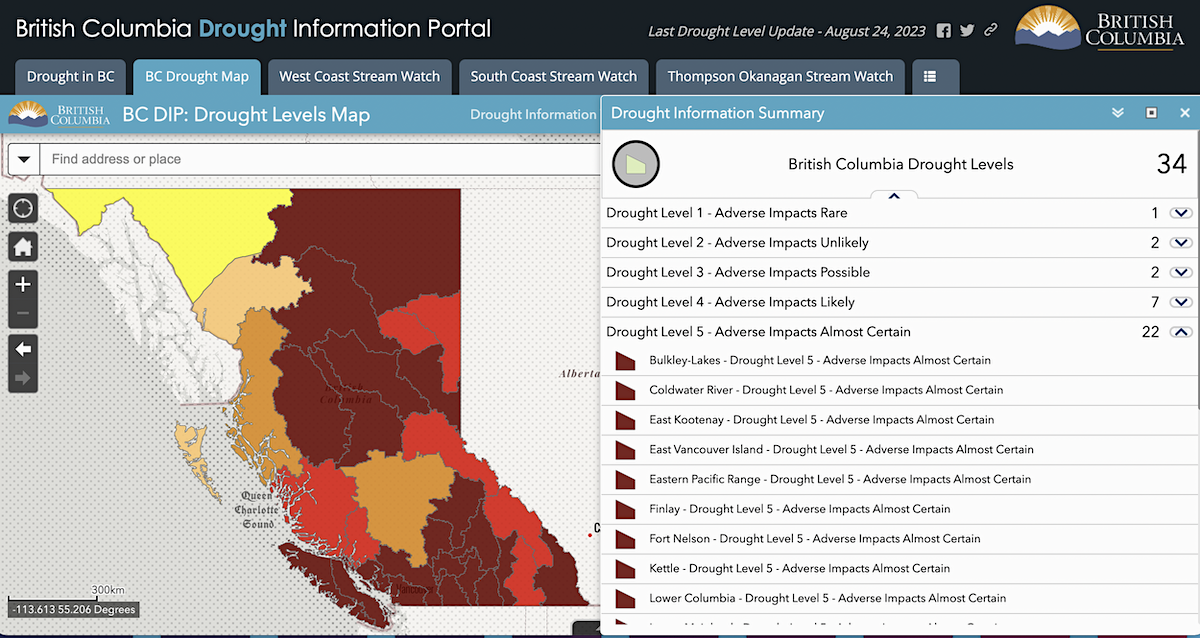The height and width of the screenshot is (638, 1200).
Task: Reset map with the Home extent button
Action: tap(23, 246)
